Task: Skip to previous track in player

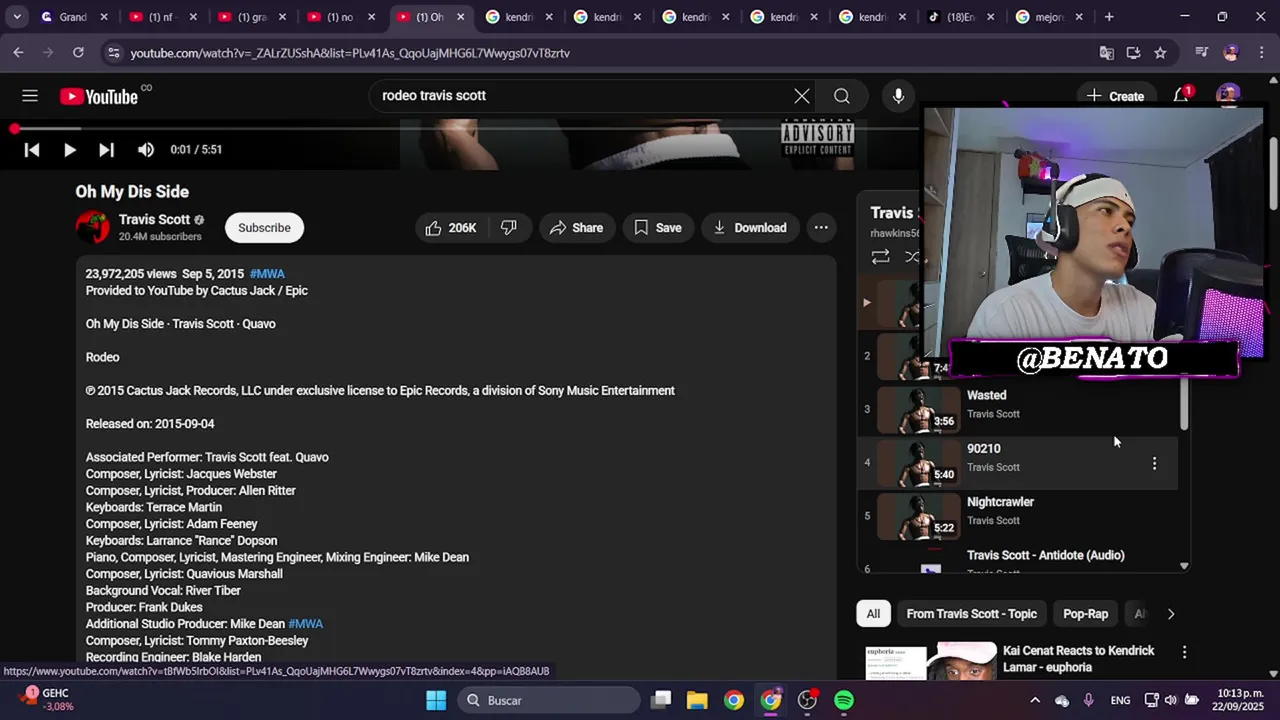Action: click(32, 149)
